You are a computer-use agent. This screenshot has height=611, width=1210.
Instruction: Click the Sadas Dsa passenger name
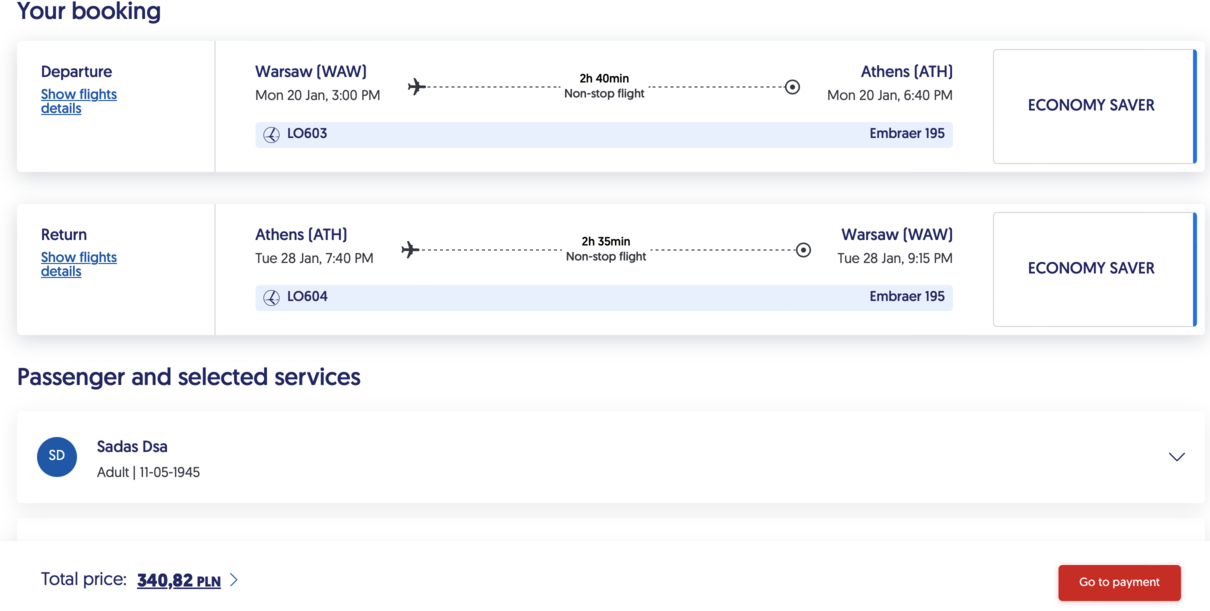[x=132, y=447]
